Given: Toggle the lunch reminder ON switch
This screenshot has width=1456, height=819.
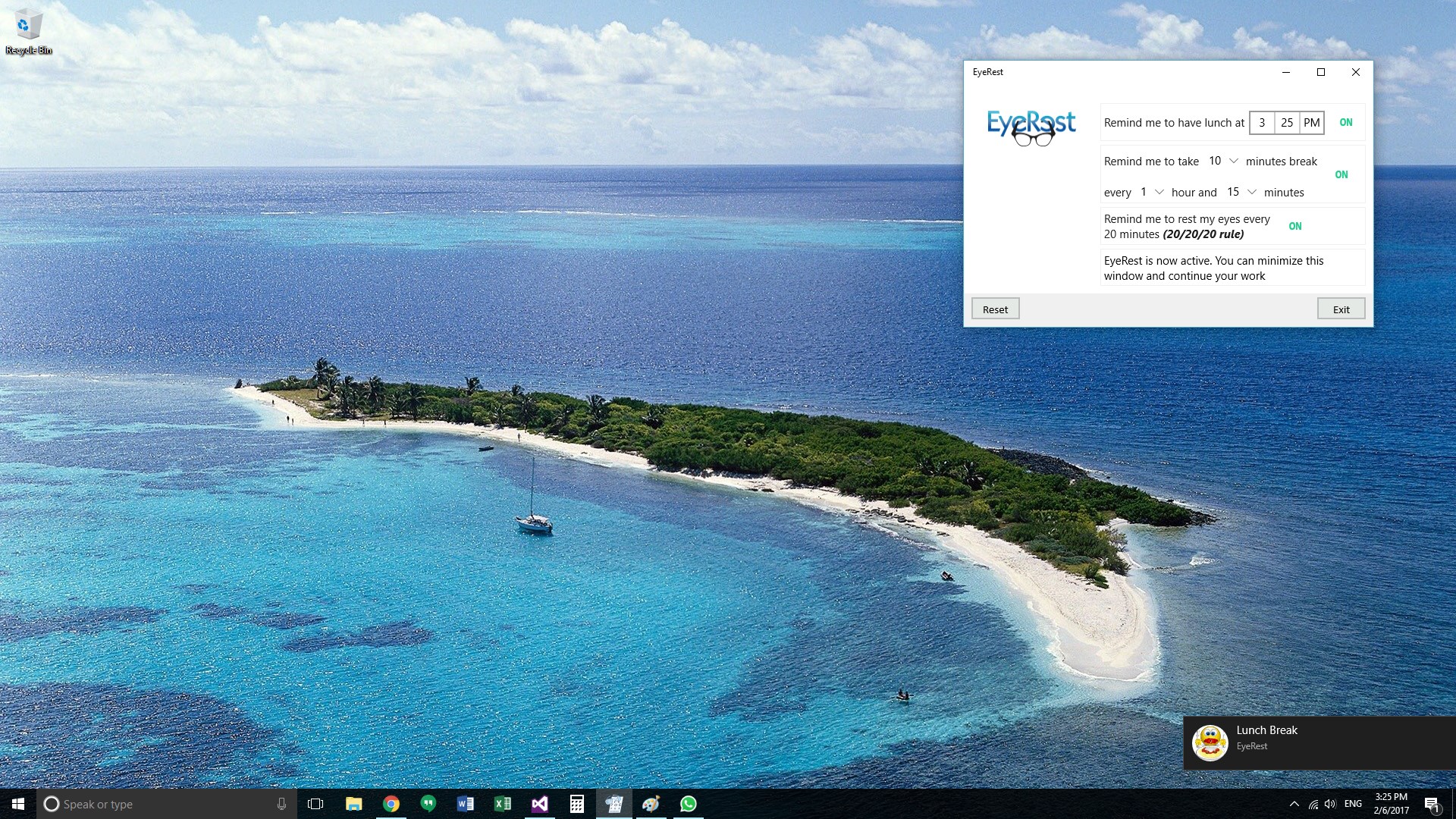Looking at the screenshot, I should (1345, 122).
